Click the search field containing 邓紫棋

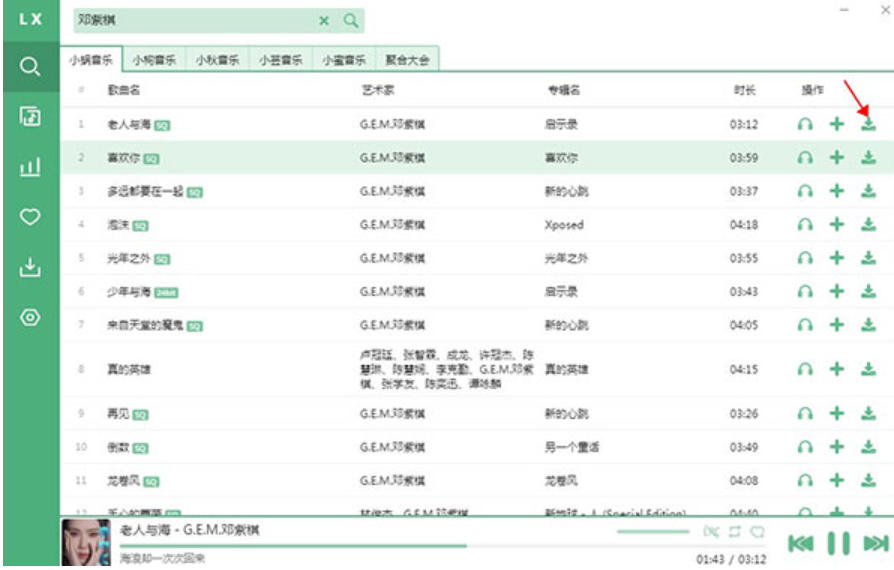(x=190, y=20)
